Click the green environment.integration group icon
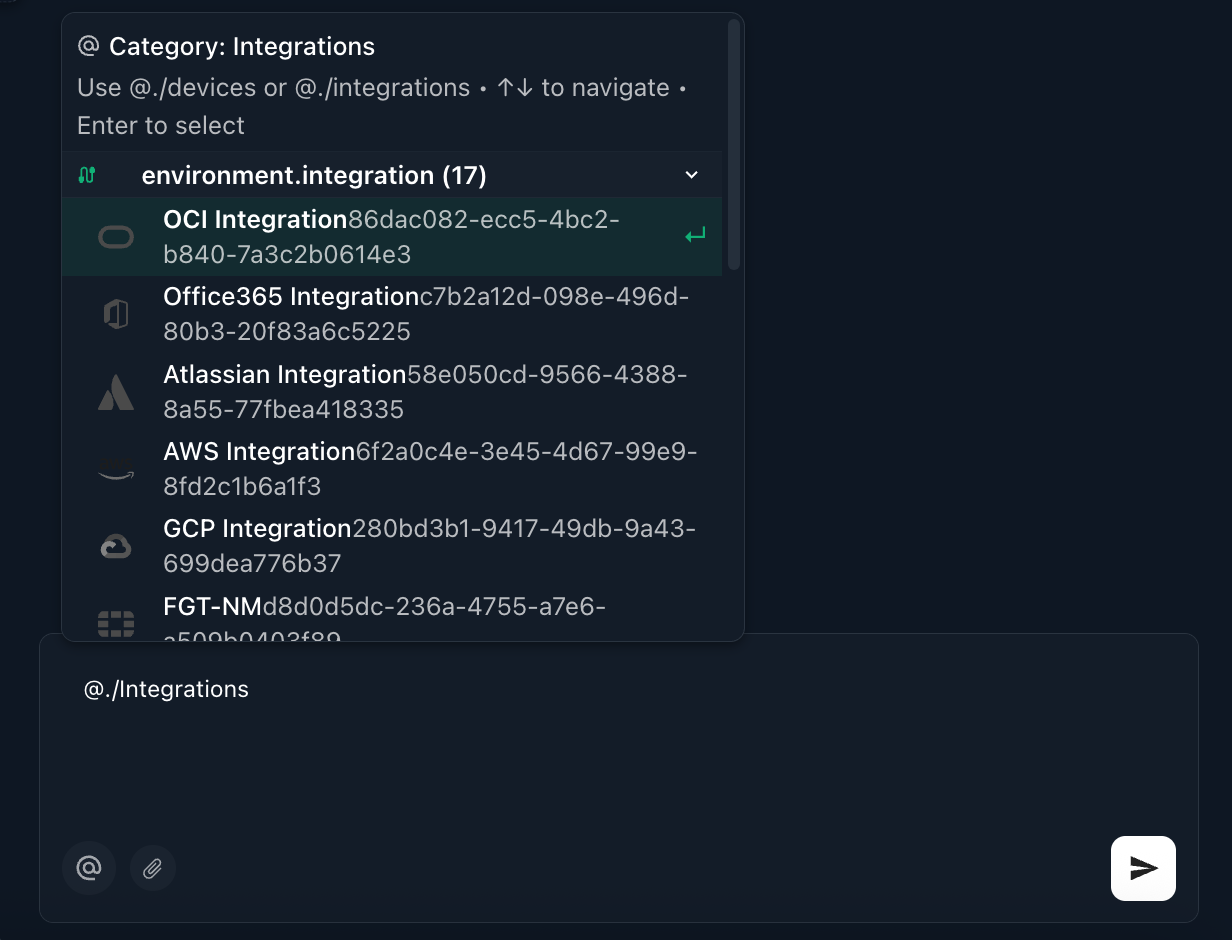Image resolution: width=1232 pixels, height=940 pixels. coord(87,175)
